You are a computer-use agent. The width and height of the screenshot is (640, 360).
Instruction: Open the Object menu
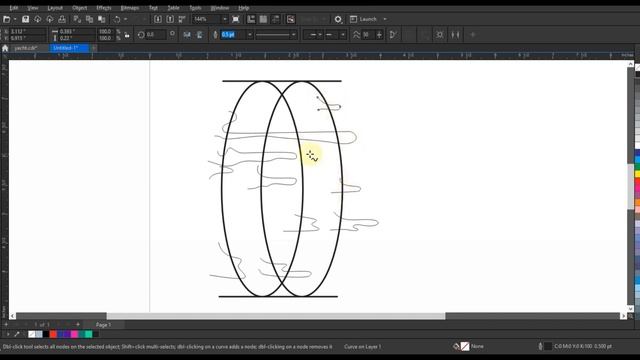[x=79, y=8]
